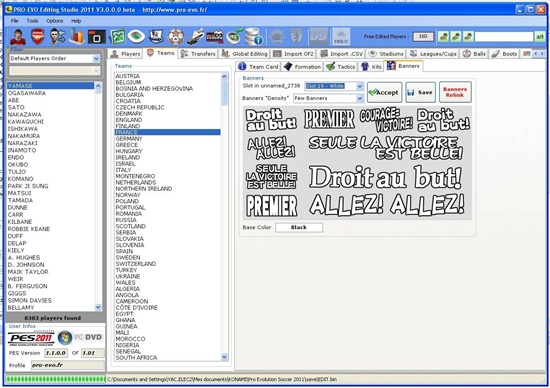Switch to the Global Editing tab
This screenshot has width=550, height=388.
244,54
